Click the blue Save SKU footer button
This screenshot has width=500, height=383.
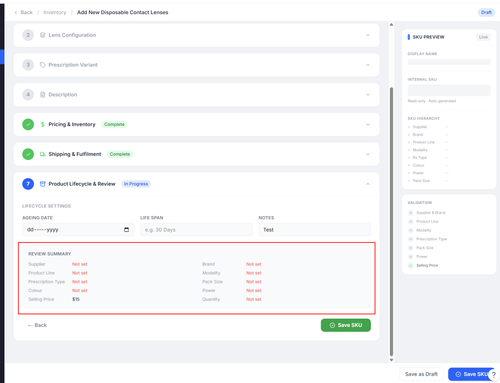tap(471, 374)
